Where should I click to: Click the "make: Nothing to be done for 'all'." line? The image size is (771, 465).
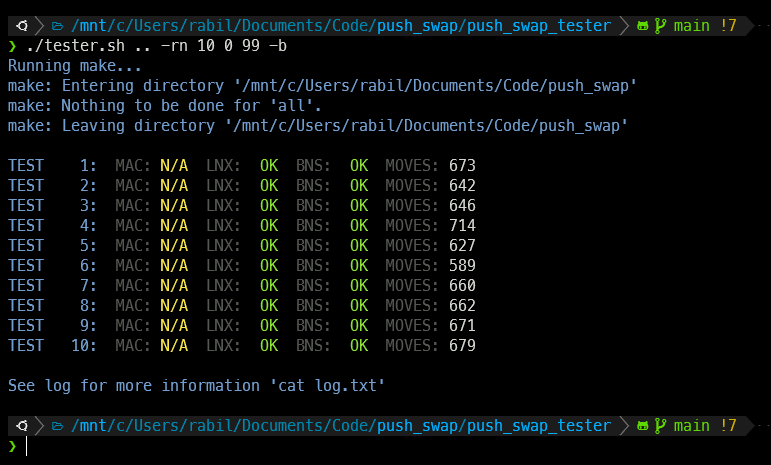[x=165, y=106]
